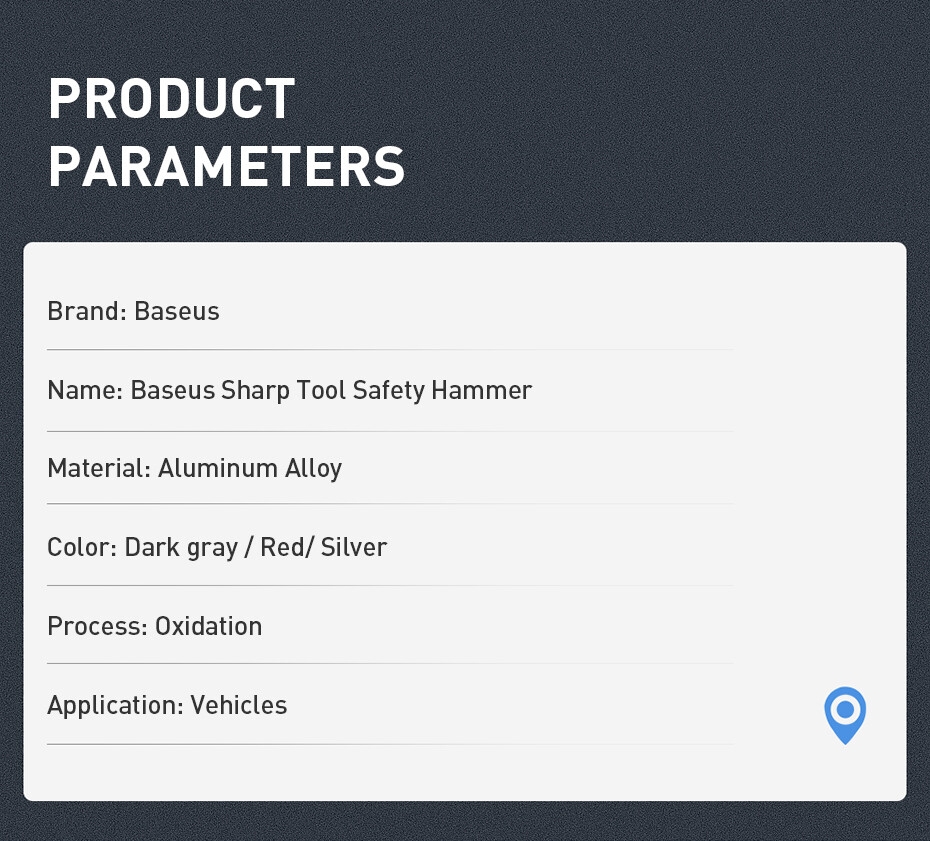Image resolution: width=930 pixels, height=841 pixels.
Task: Click the 'Material:' label text
Action: click(98, 468)
